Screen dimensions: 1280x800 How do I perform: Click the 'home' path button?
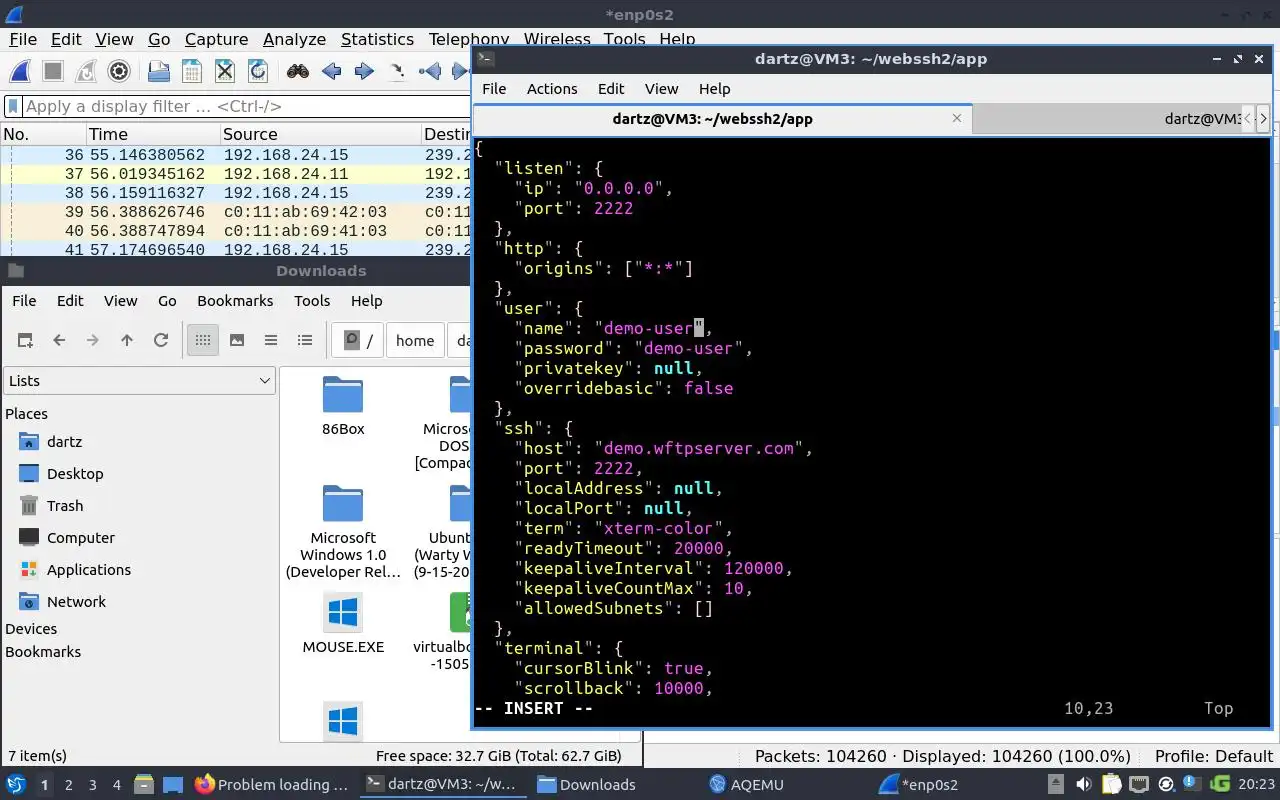coord(415,340)
